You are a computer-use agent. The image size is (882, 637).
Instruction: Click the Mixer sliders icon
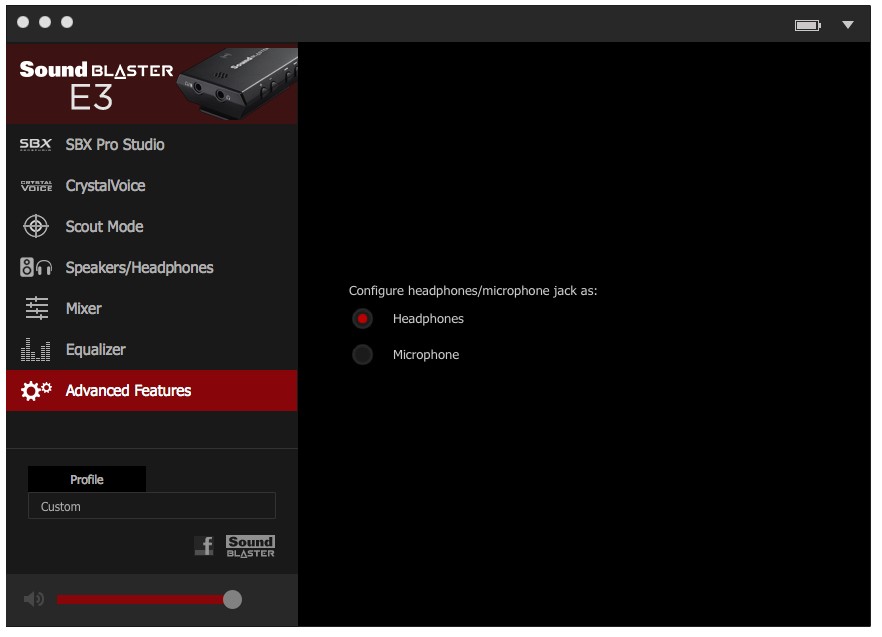(x=36, y=309)
